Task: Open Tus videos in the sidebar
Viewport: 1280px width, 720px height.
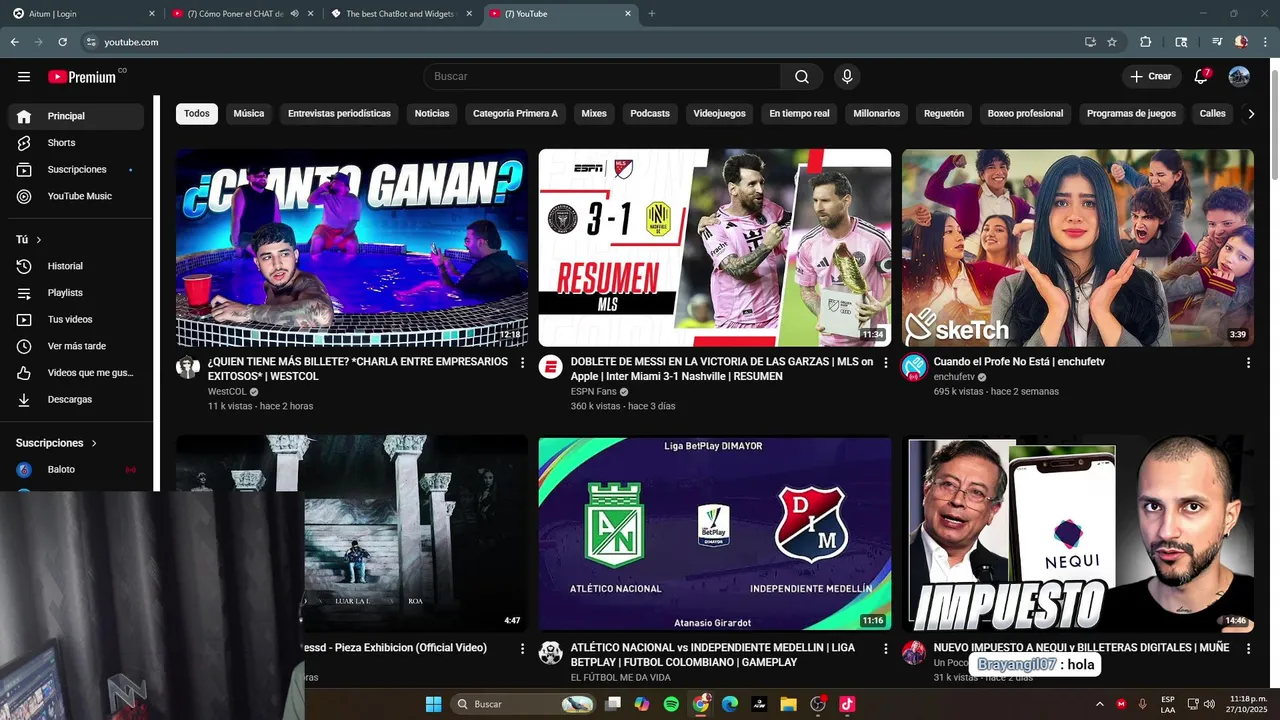Action: coord(76,319)
